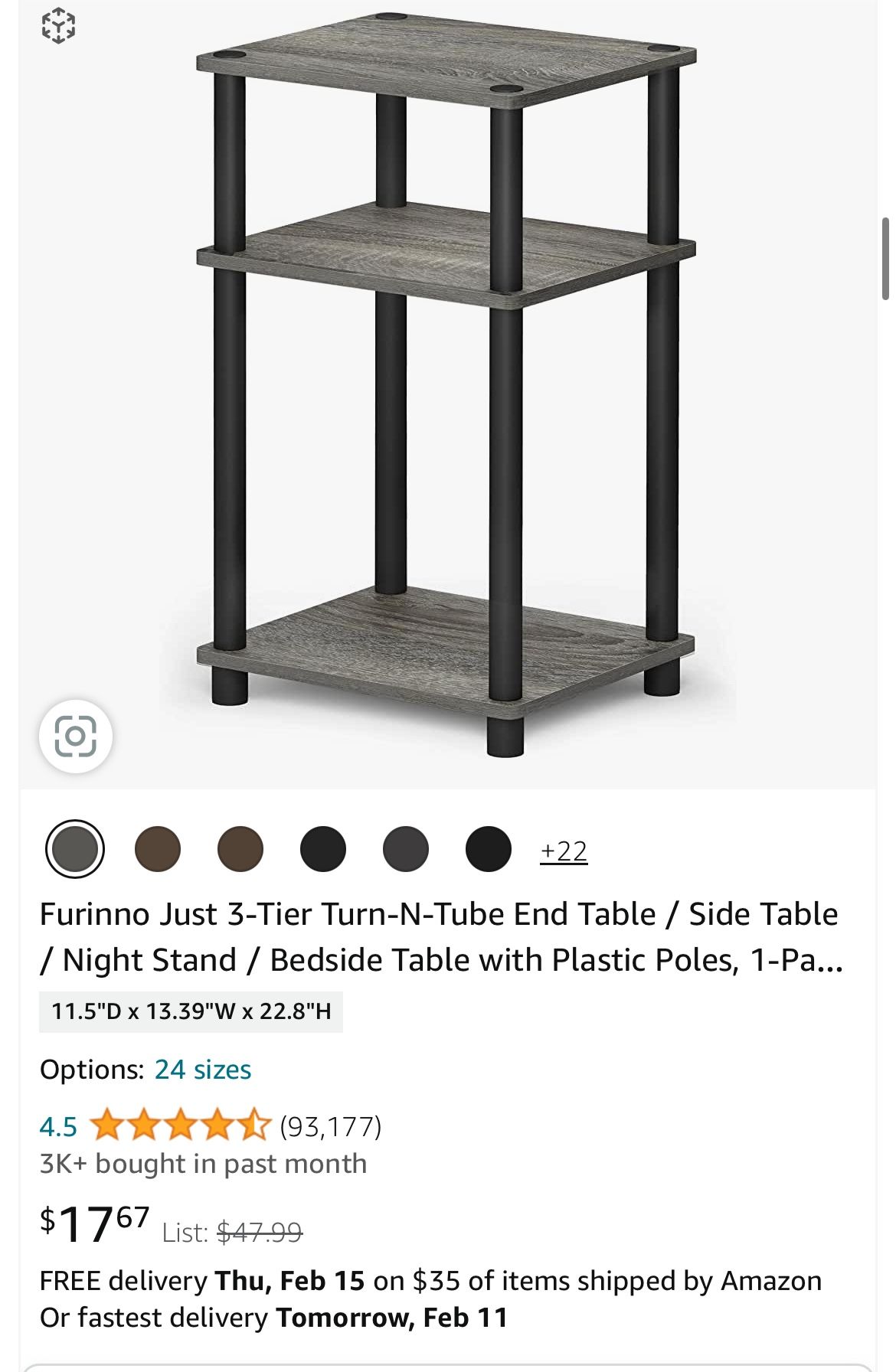The width and height of the screenshot is (896, 1372).
Task: Choose the fifth charcoal color swatch
Action: coord(406,849)
